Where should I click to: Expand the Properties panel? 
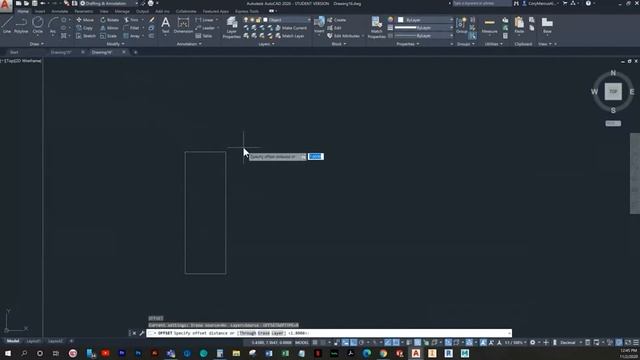point(407,44)
